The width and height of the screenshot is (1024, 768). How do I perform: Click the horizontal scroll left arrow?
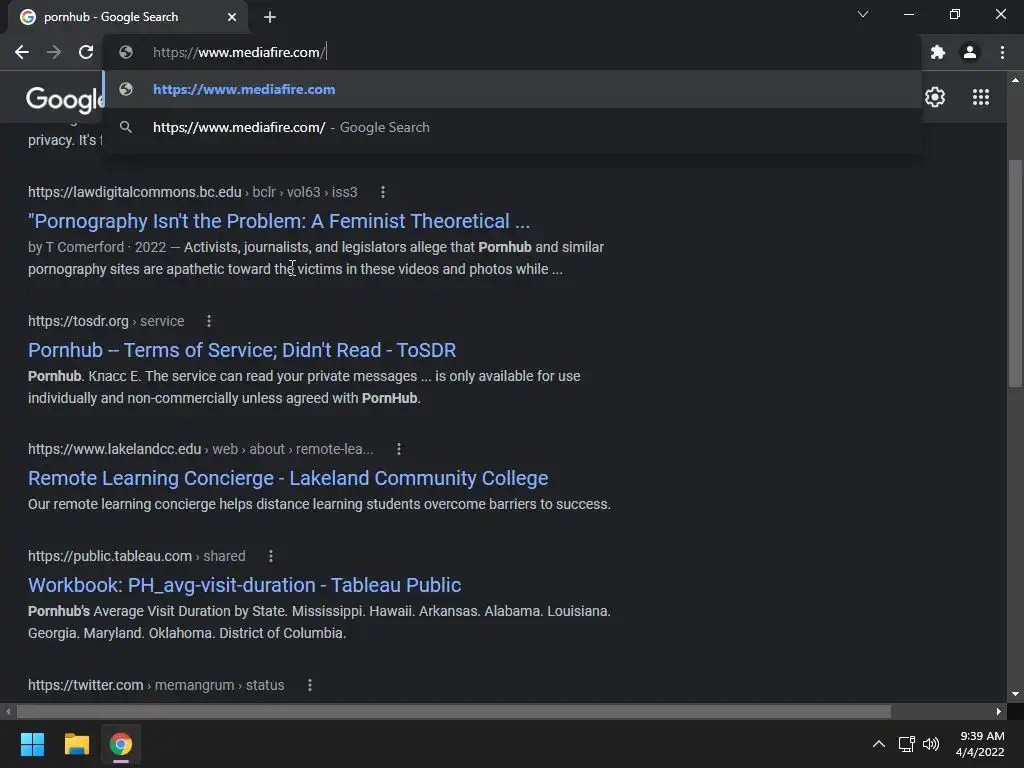[8, 711]
